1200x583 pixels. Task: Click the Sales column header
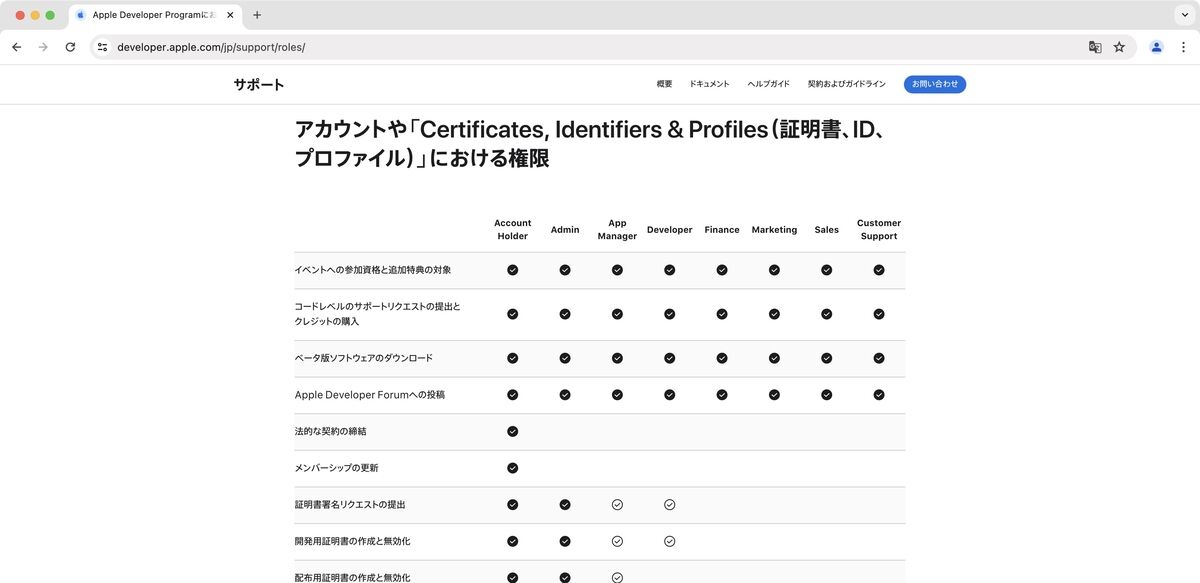tap(827, 230)
